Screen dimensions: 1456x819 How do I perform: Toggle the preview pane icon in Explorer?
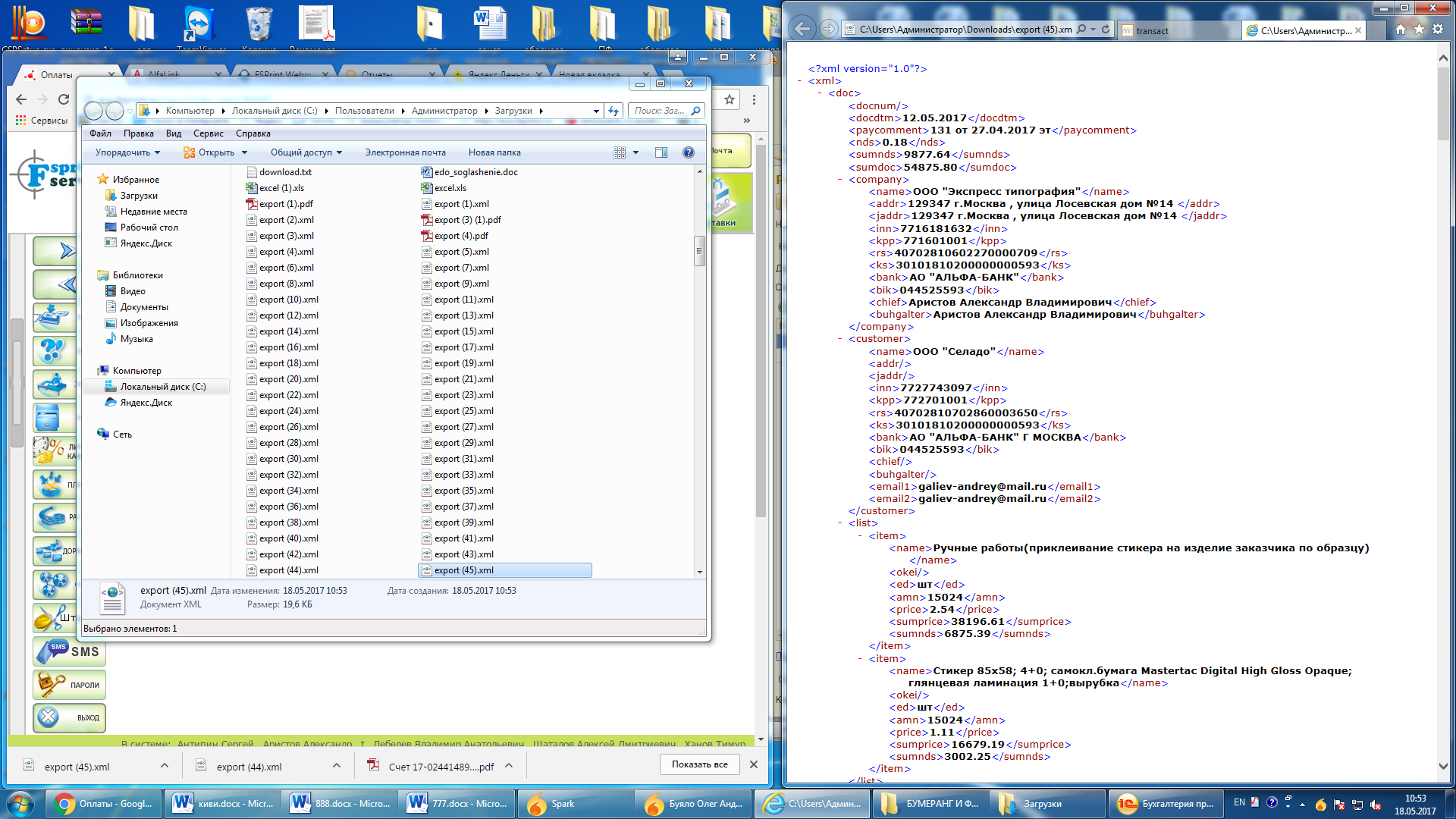(x=661, y=152)
